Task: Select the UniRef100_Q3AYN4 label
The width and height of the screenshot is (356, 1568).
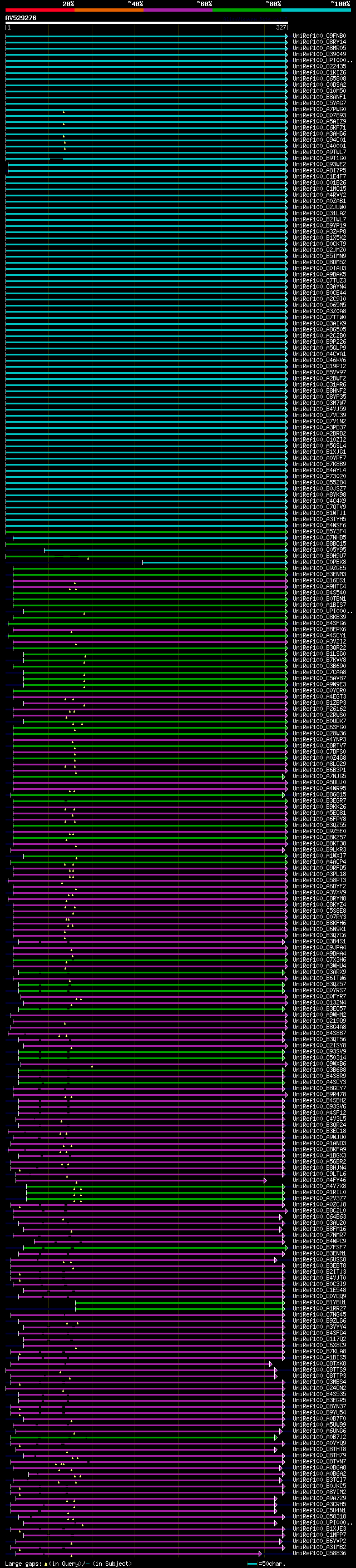Action: coord(319,286)
